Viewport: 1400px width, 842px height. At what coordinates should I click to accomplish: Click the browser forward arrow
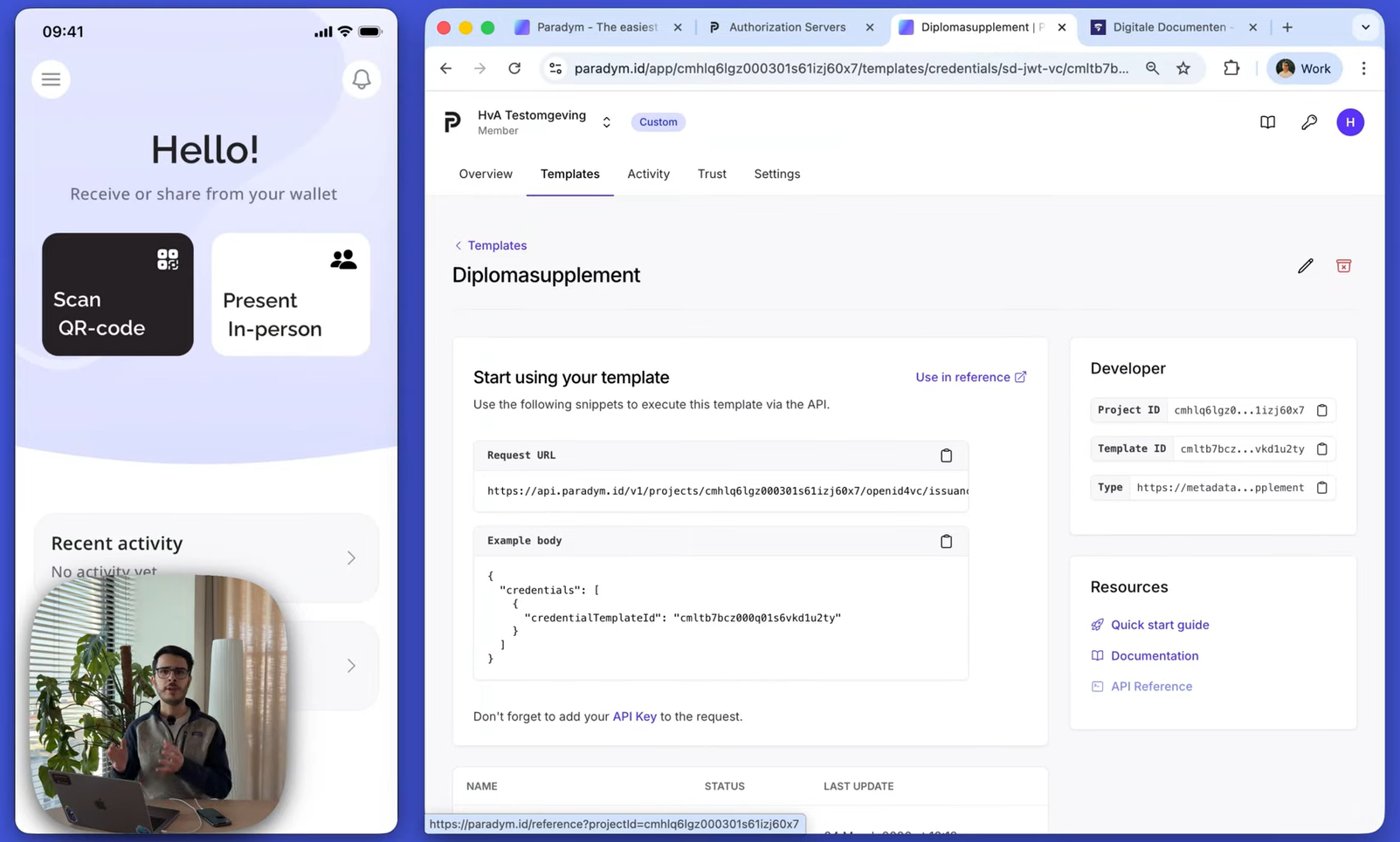click(480, 68)
